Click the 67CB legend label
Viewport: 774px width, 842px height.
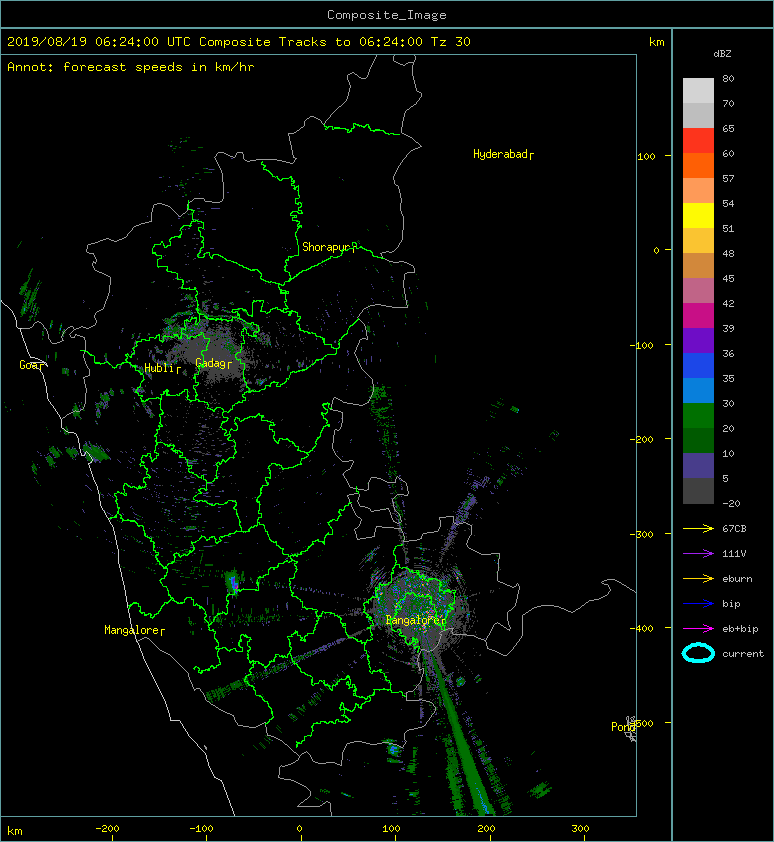click(734, 528)
